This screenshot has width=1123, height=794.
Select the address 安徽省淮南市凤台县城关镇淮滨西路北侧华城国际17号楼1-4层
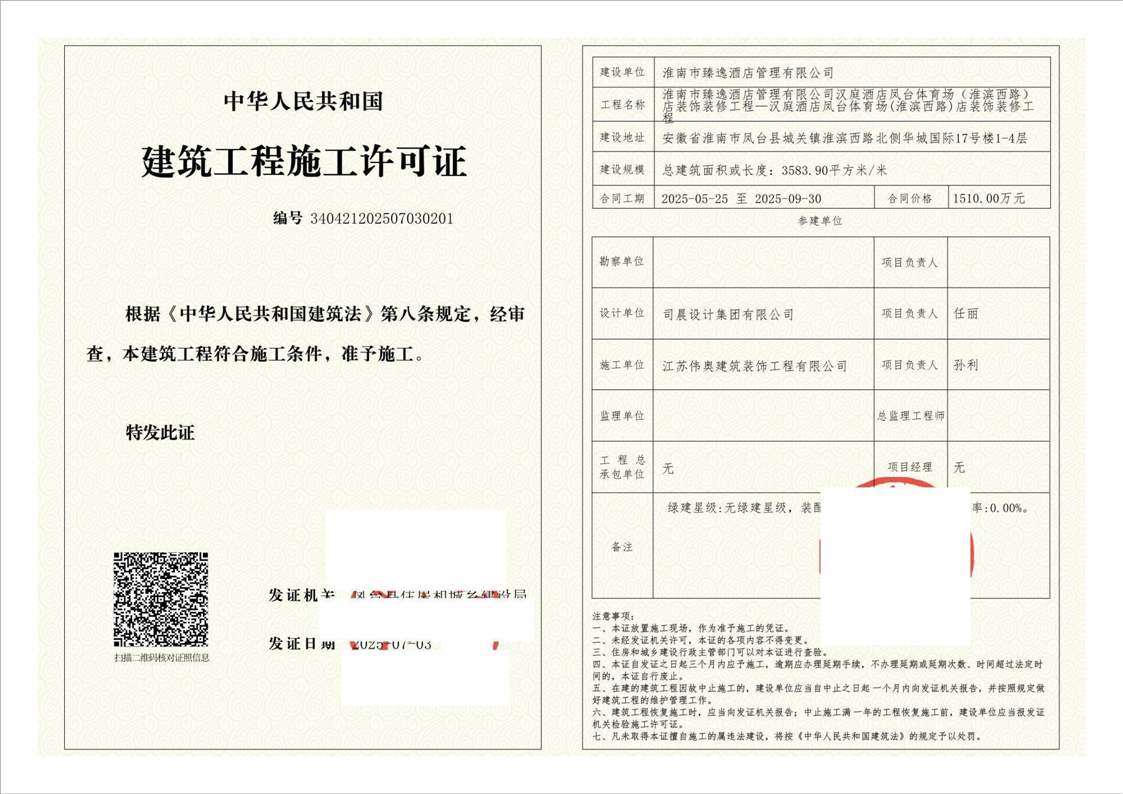[844, 138]
